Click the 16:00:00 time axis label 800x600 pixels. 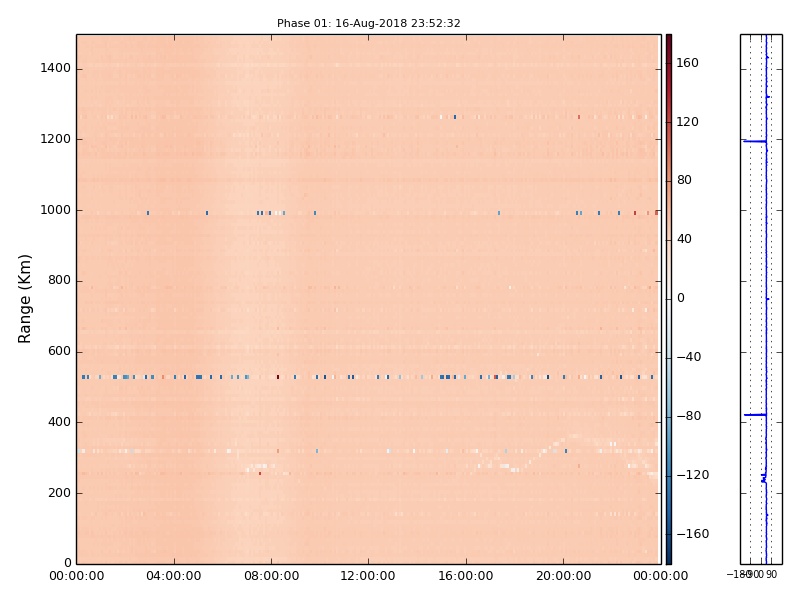point(466,576)
